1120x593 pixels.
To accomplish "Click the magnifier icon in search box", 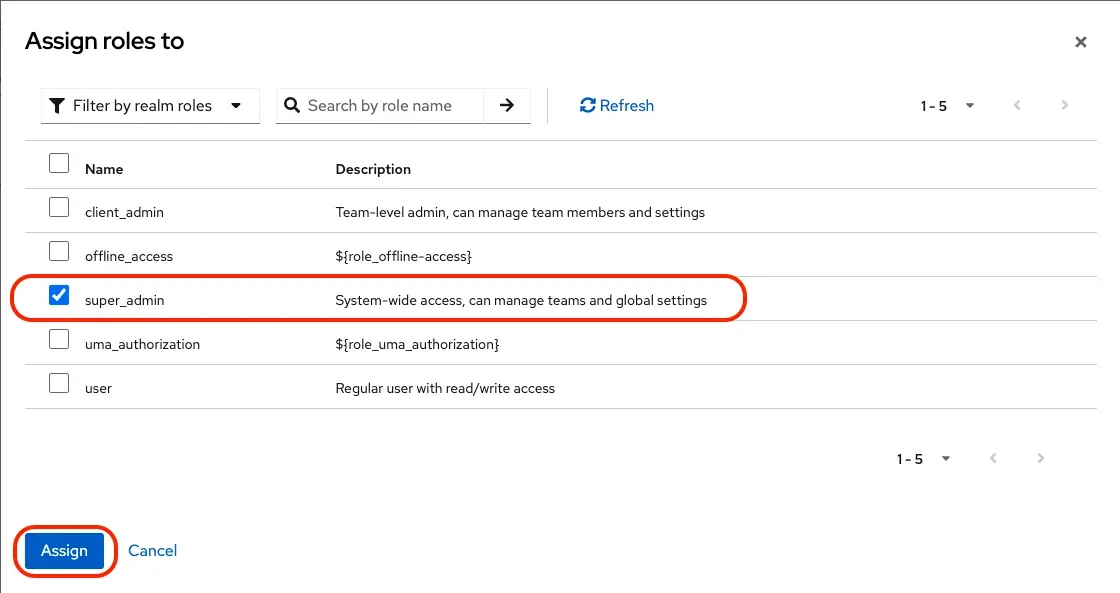I will (x=292, y=105).
